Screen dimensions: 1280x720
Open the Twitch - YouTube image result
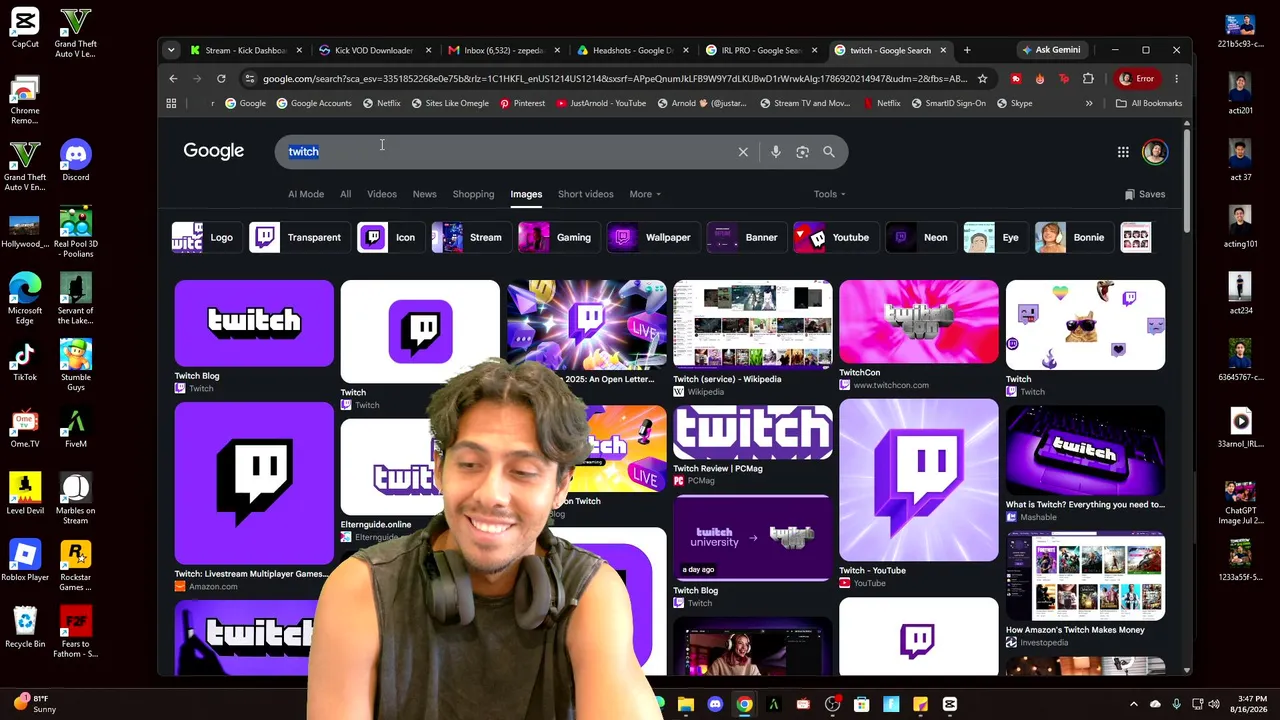click(918, 494)
